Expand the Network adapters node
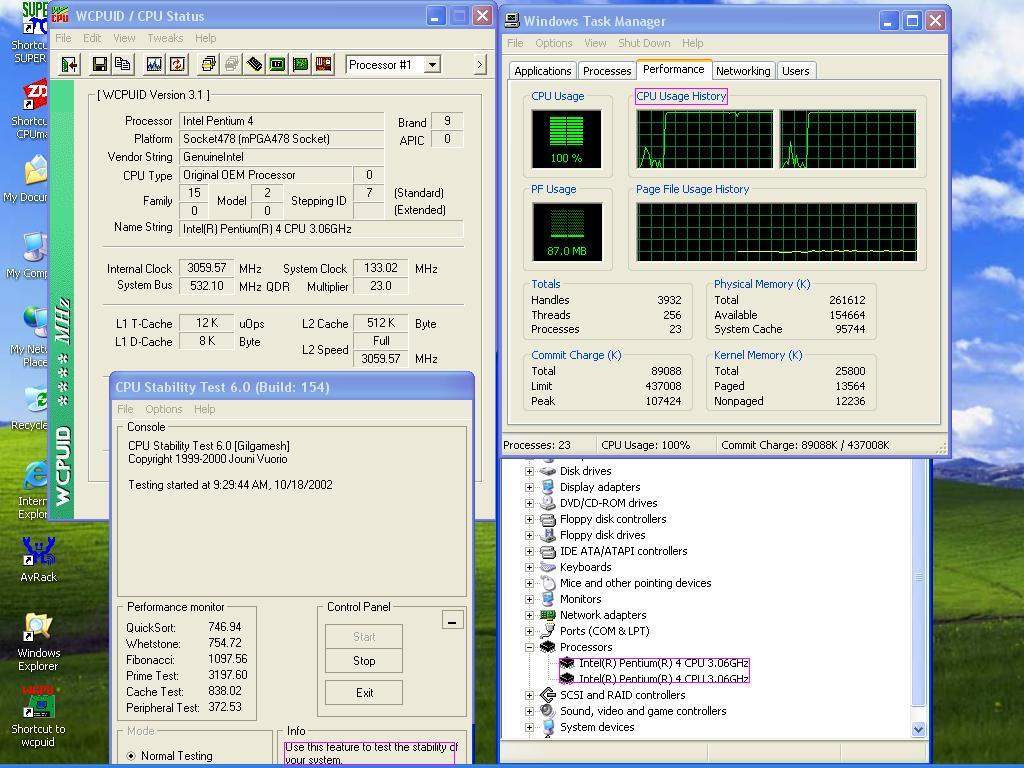 [x=530, y=615]
